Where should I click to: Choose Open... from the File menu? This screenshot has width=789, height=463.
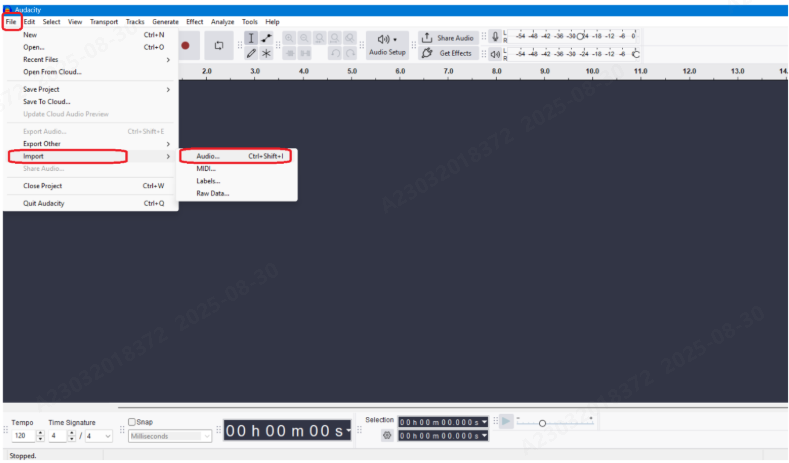(91, 47)
